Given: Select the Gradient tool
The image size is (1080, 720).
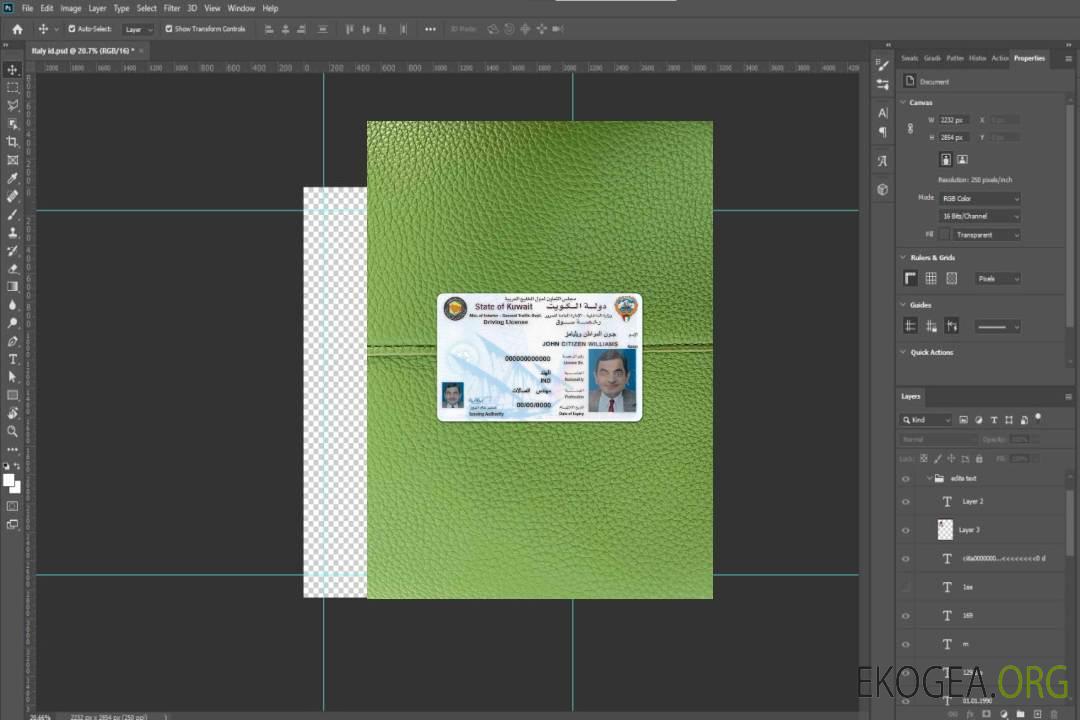Looking at the screenshot, I should tap(12, 287).
